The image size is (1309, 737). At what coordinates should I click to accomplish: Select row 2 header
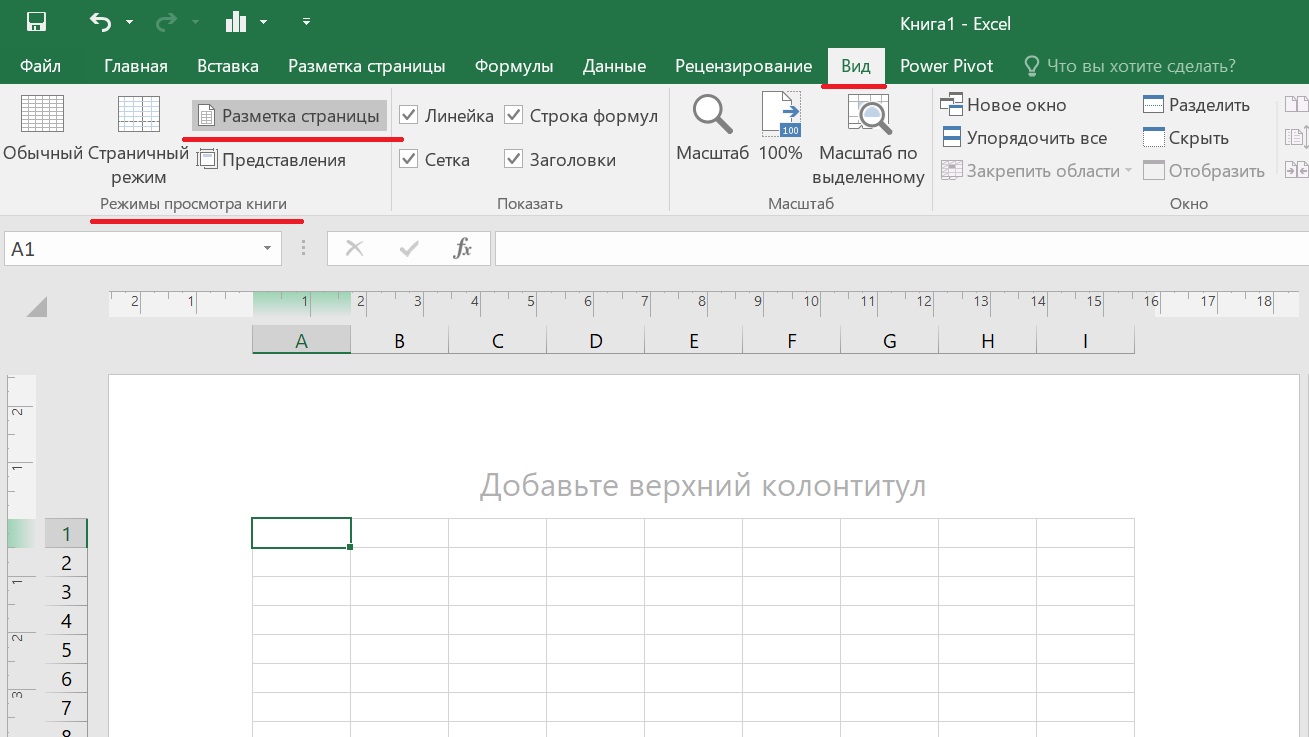pos(67,562)
